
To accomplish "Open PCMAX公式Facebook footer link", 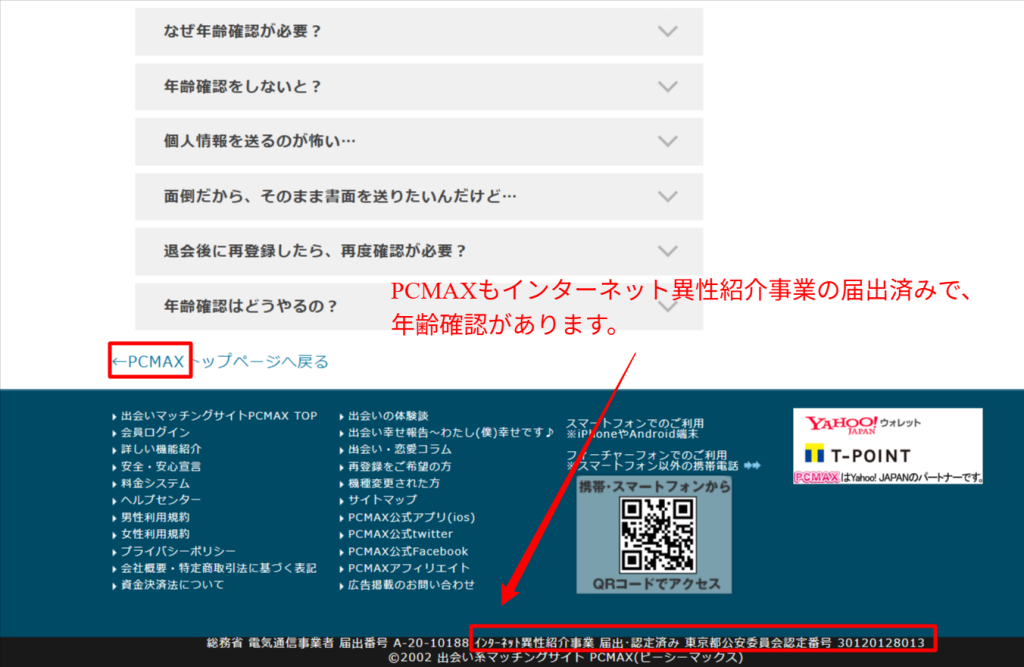I will click(408, 551).
